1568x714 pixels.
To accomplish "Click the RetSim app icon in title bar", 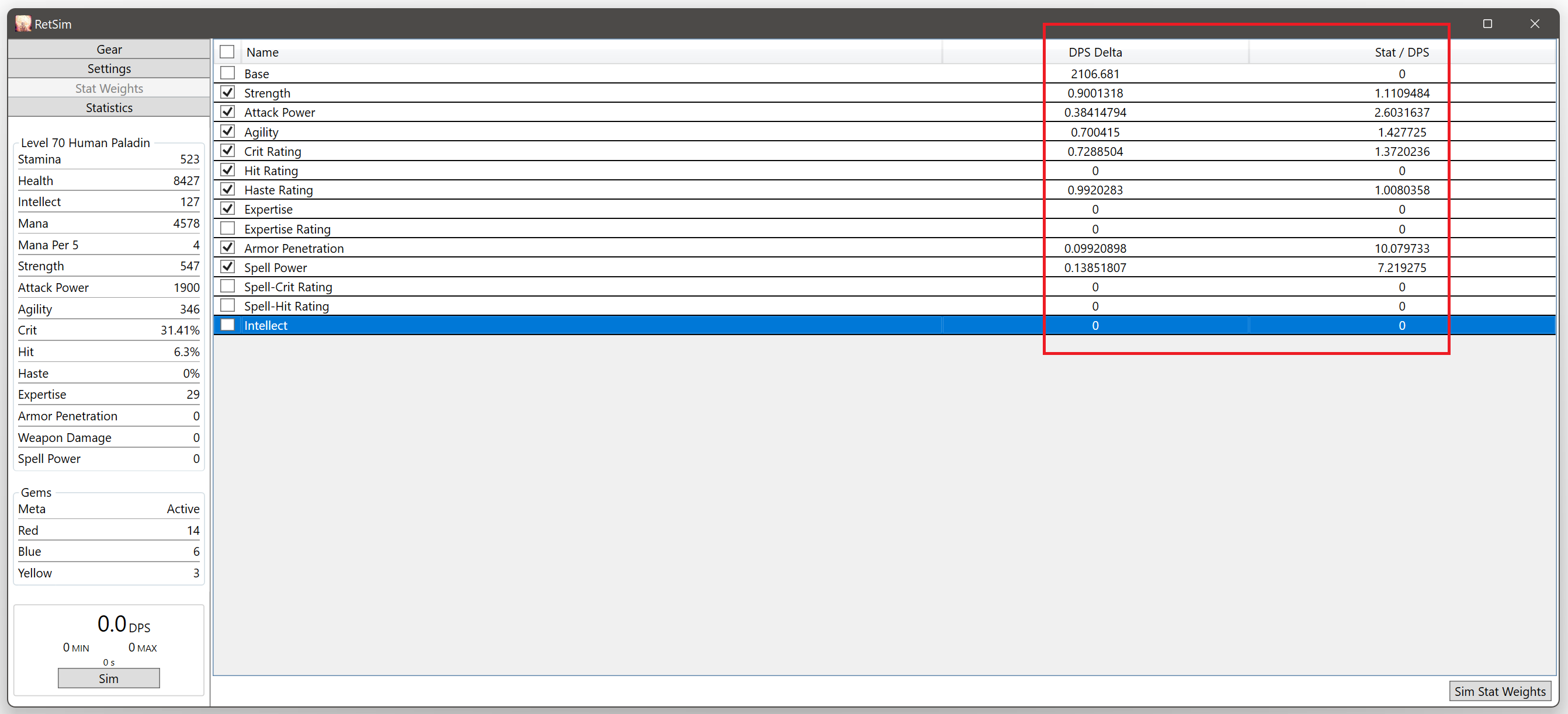I will [23, 24].
